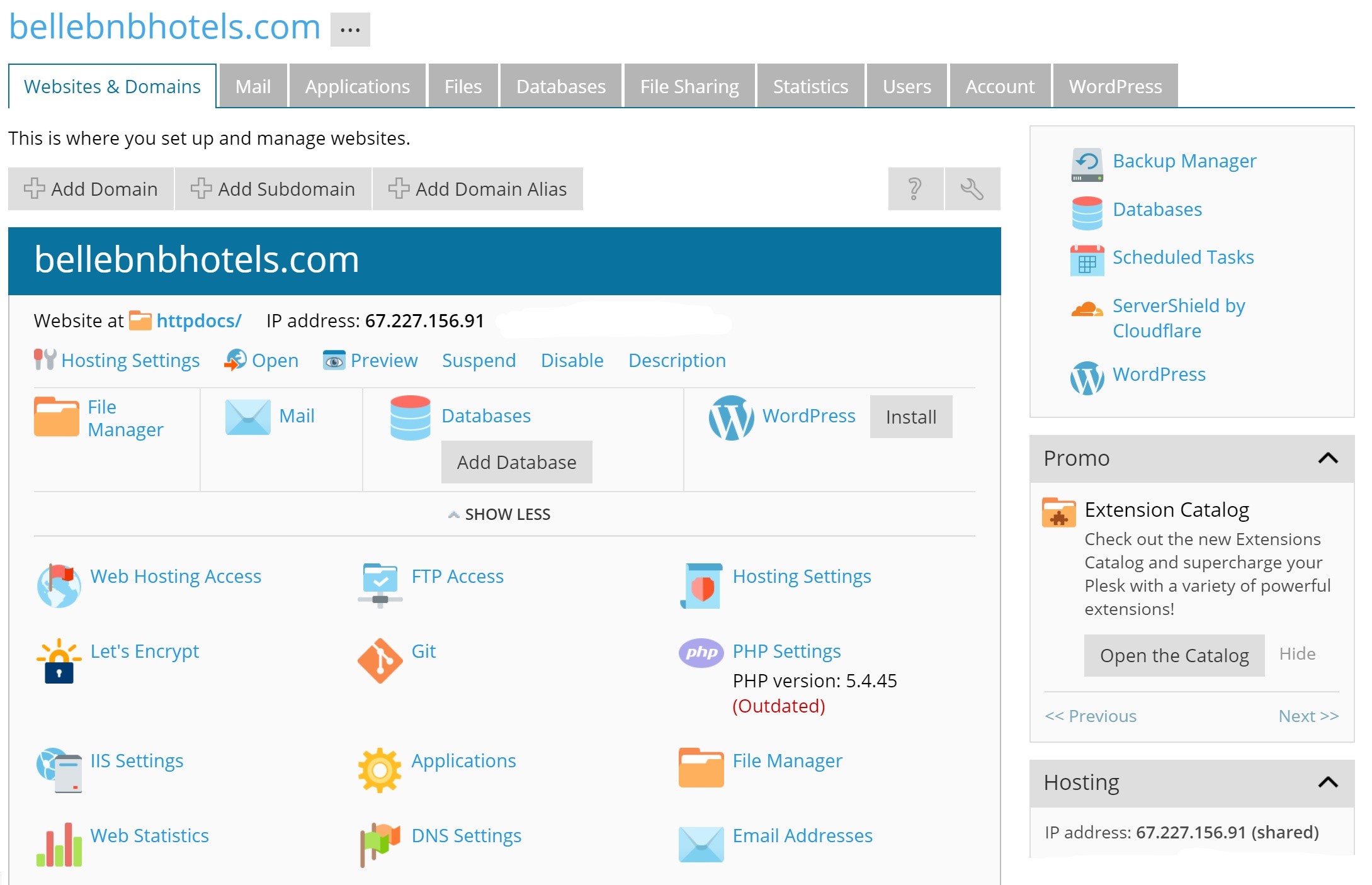Collapse the Show Less section

pos(504,514)
